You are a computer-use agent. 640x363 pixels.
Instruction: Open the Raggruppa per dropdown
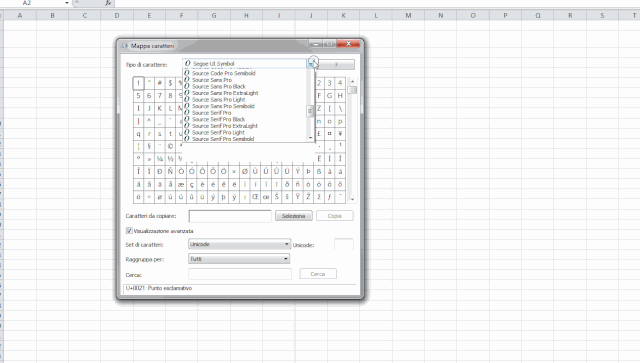[x=239, y=259]
